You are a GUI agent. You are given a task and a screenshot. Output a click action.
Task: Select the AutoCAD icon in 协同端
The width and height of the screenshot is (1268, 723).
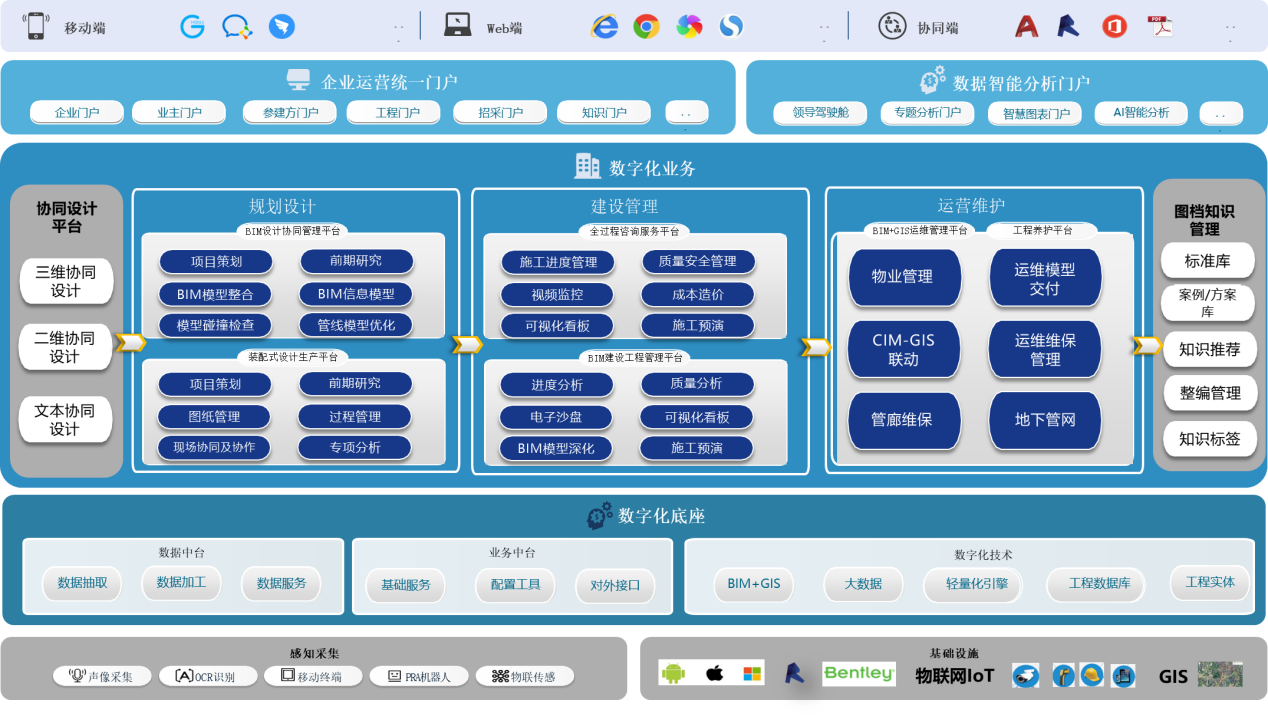pyautogui.click(x=1026, y=26)
